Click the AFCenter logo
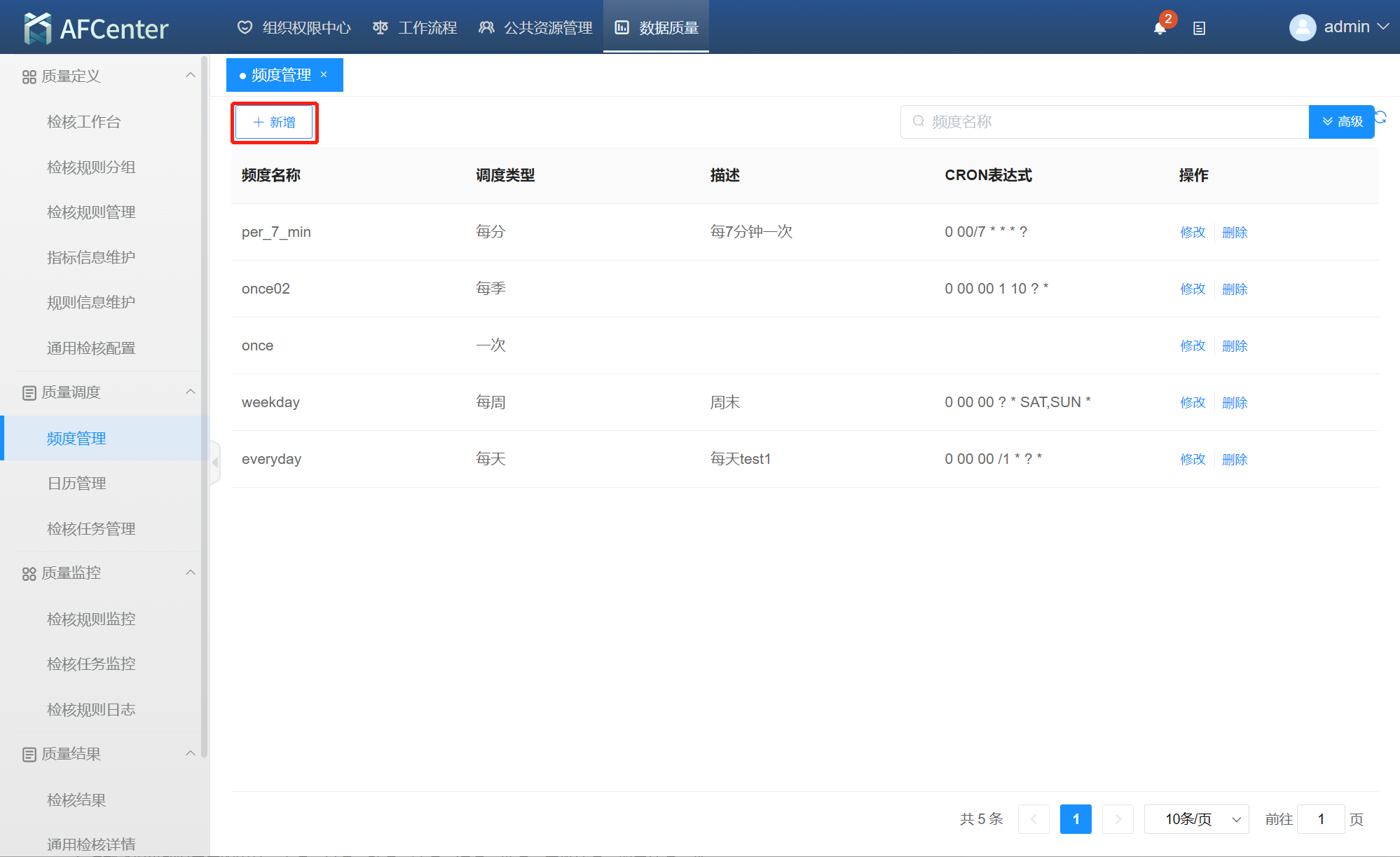 pyautogui.click(x=96, y=28)
